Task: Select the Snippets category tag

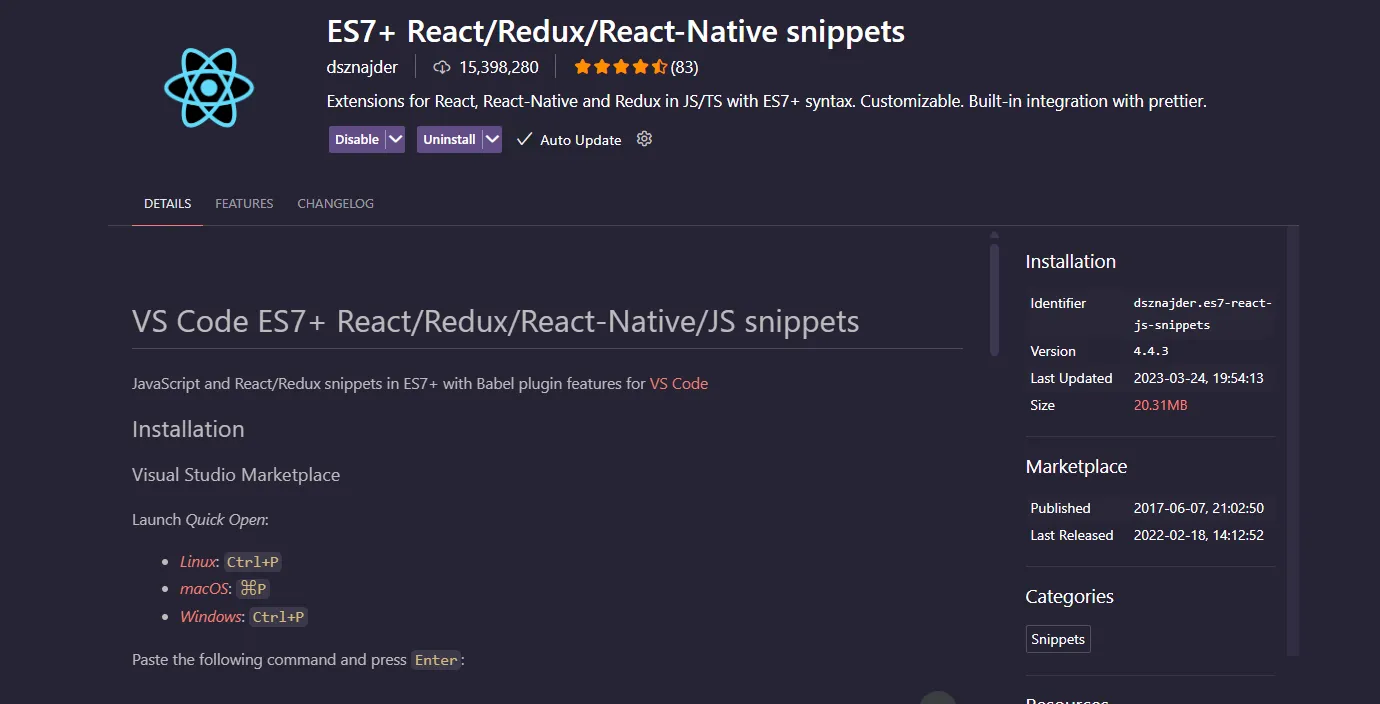Action: pyautogui.click(x=1057, y=639)
